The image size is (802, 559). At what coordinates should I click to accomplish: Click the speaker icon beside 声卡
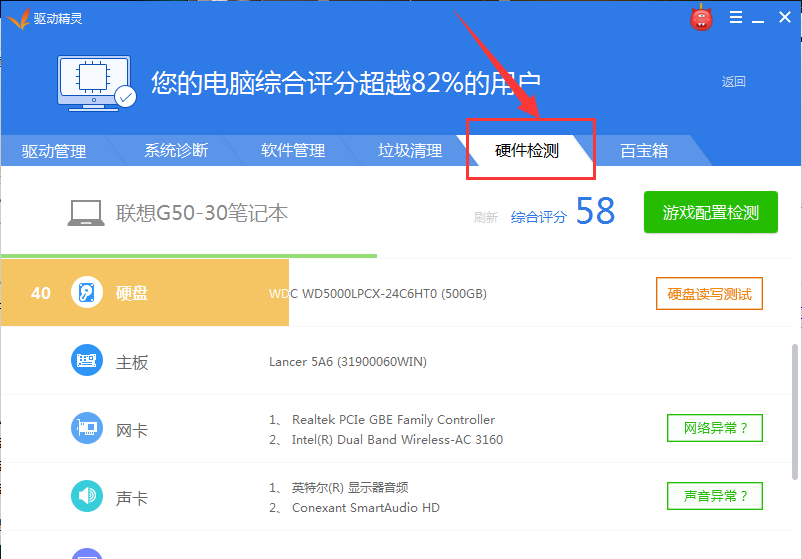(86, 496)
